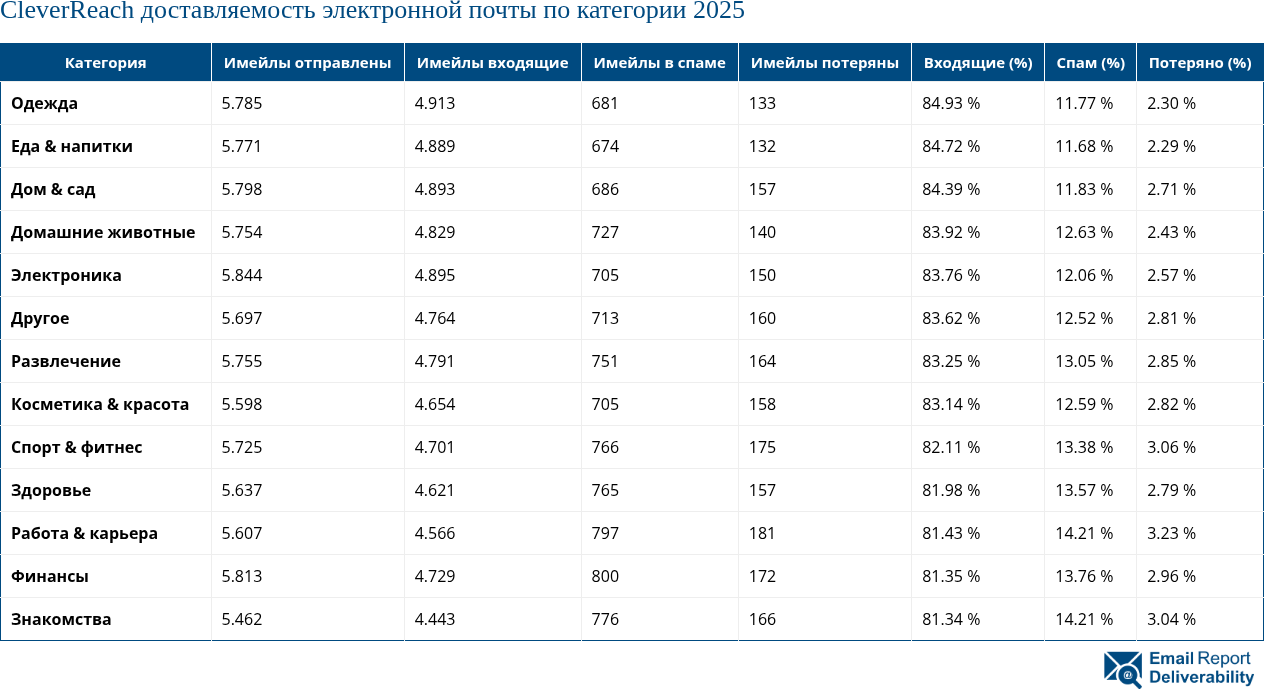Select sent value 5.771 for Еда & напитки
Image resolution: width=1264 pixels, height=689 pixels.
[x=242, y=146]
